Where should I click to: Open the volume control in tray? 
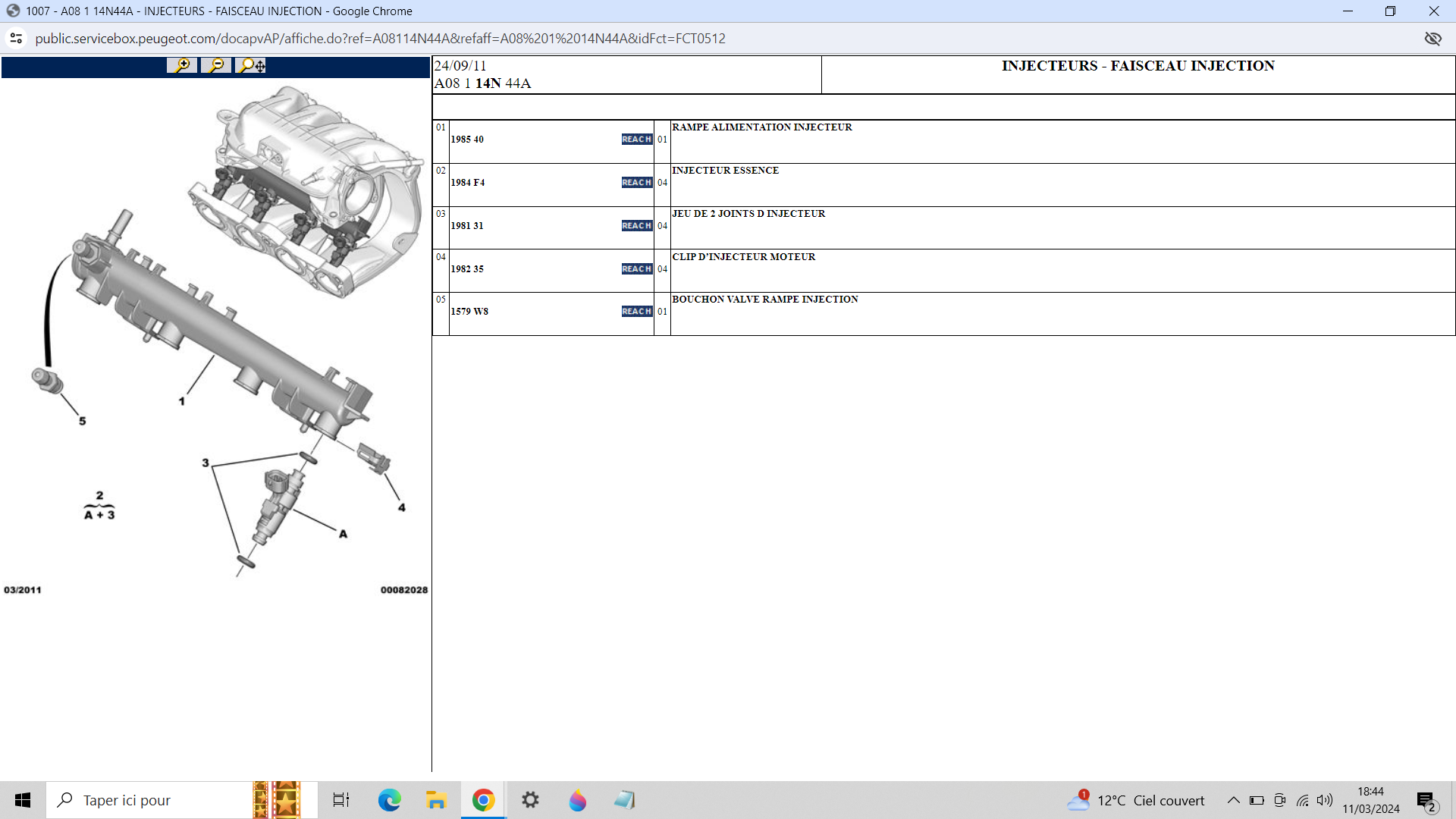coord(1325,800)
